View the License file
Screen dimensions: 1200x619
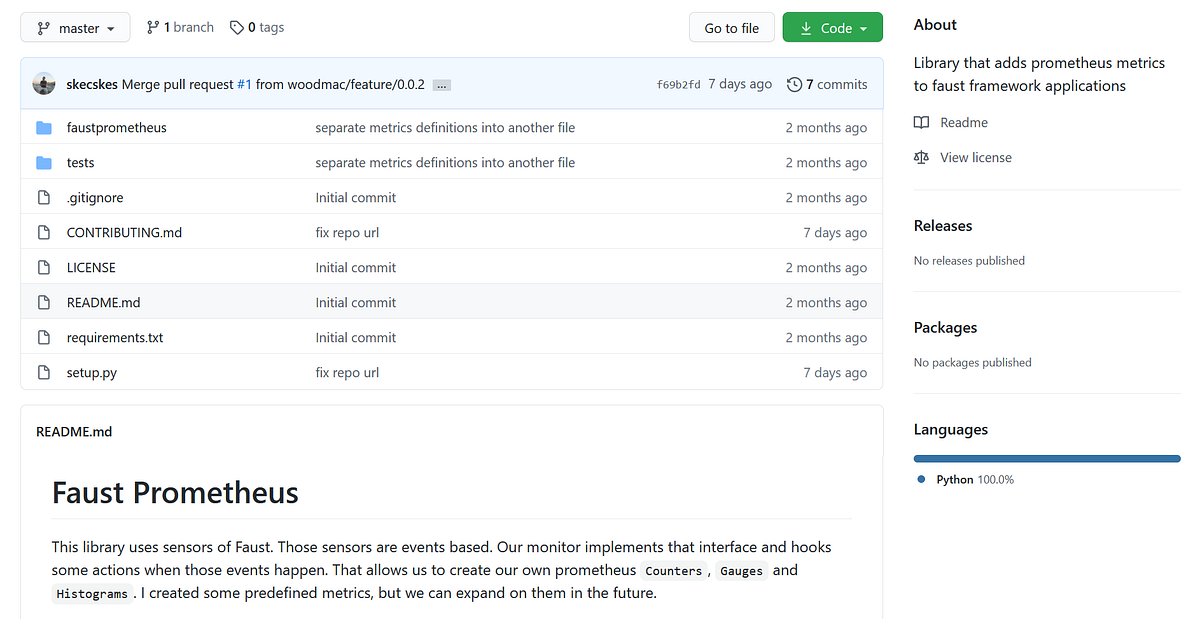91,267
